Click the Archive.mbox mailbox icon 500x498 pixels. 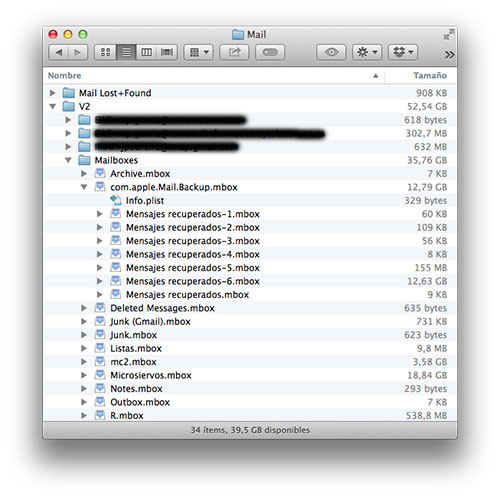pyautogui.click(x=100, y=173)
